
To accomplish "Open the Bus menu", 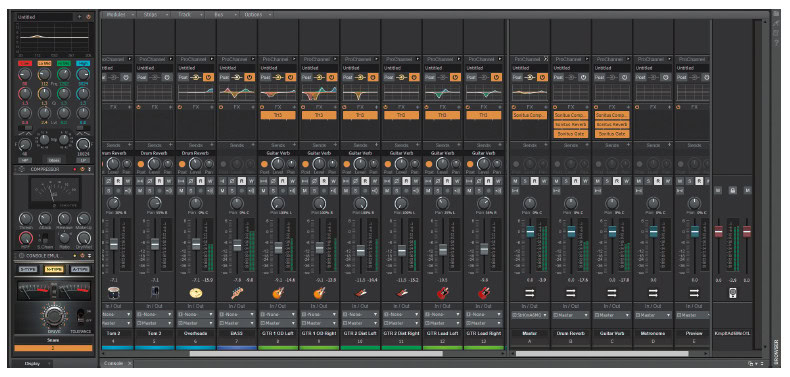I will pos(223,15).
